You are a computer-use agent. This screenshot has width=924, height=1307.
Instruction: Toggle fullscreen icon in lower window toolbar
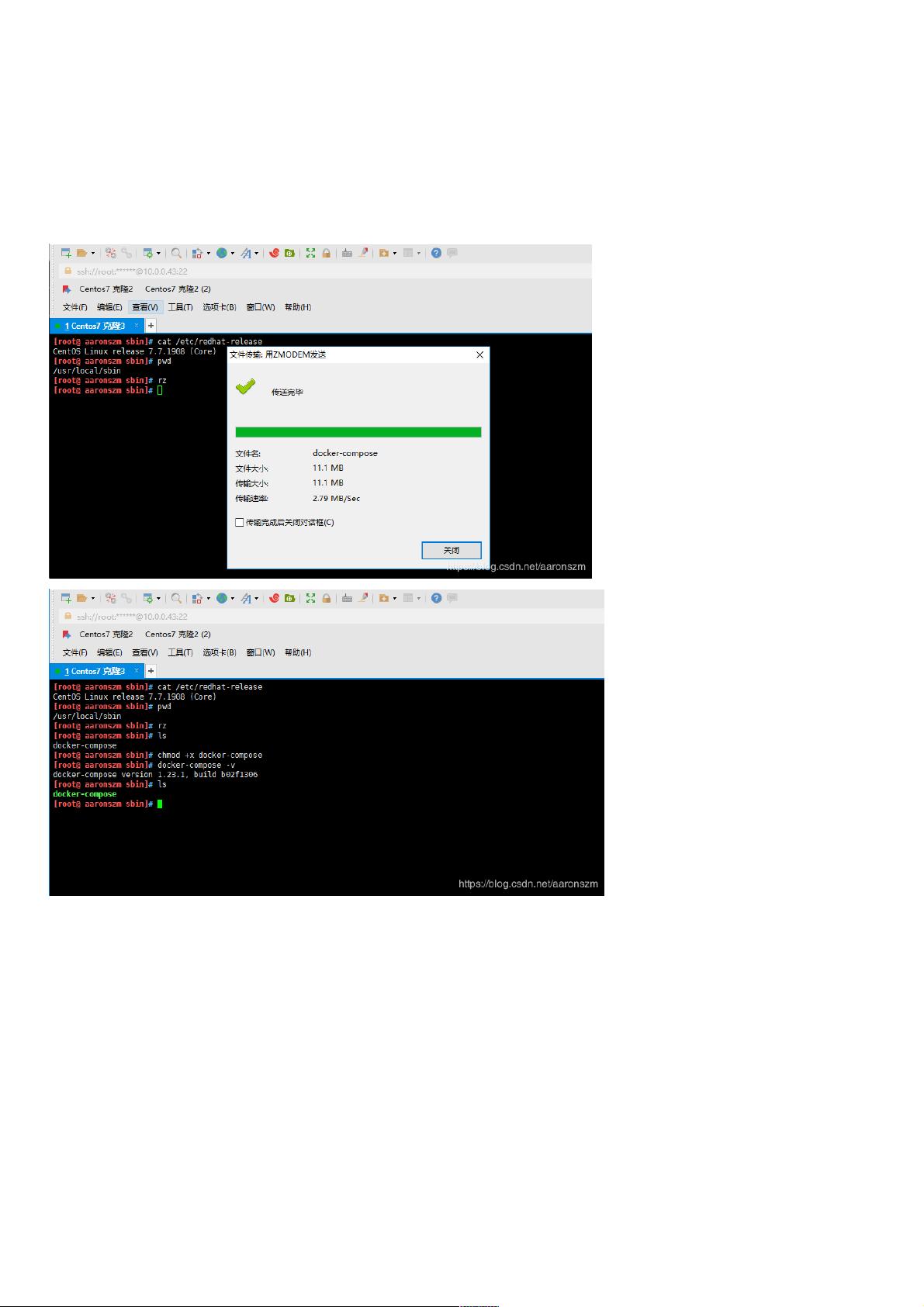pos(310,598)
